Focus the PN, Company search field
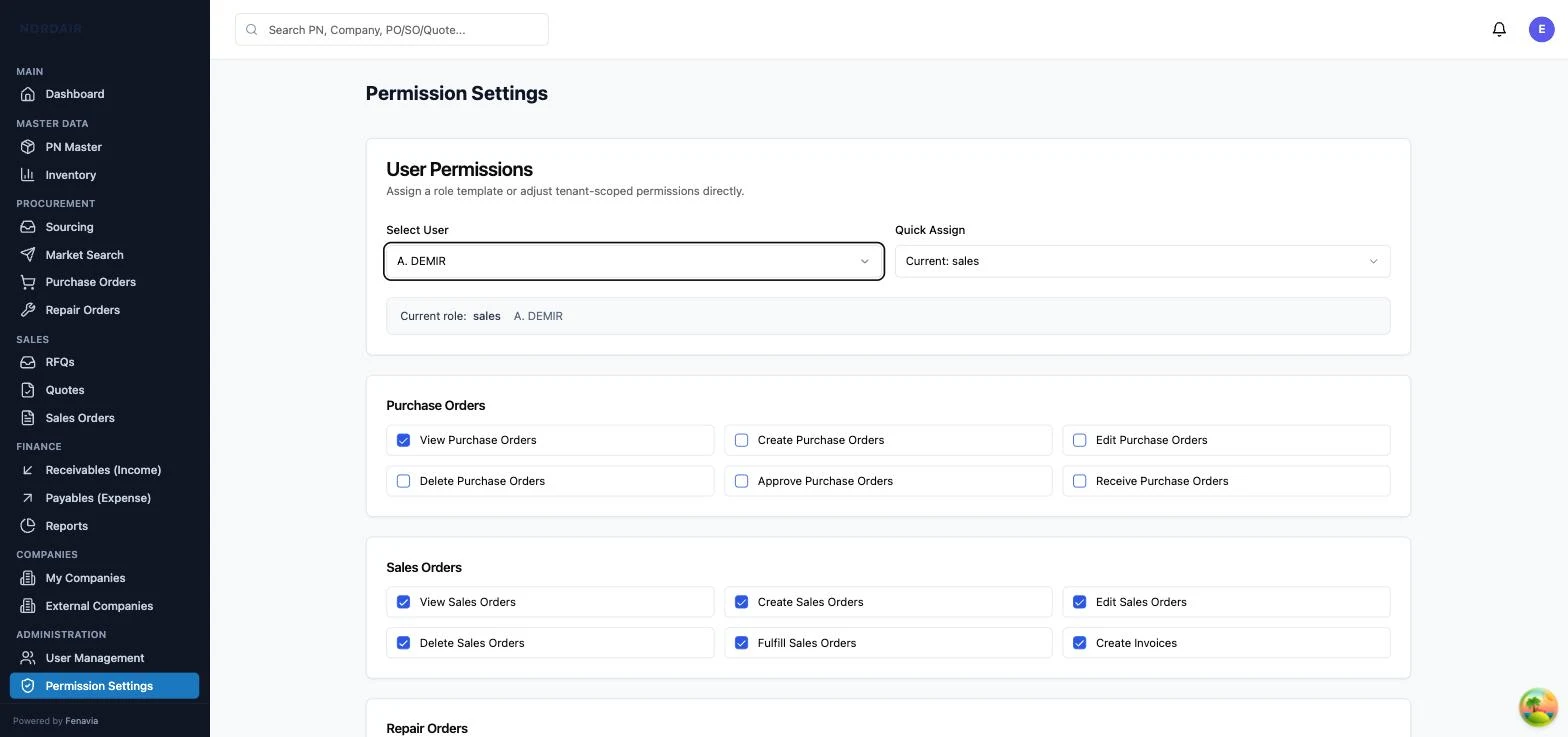The height and width of the screenshot is (737, 1568). (x=392, y=30)
